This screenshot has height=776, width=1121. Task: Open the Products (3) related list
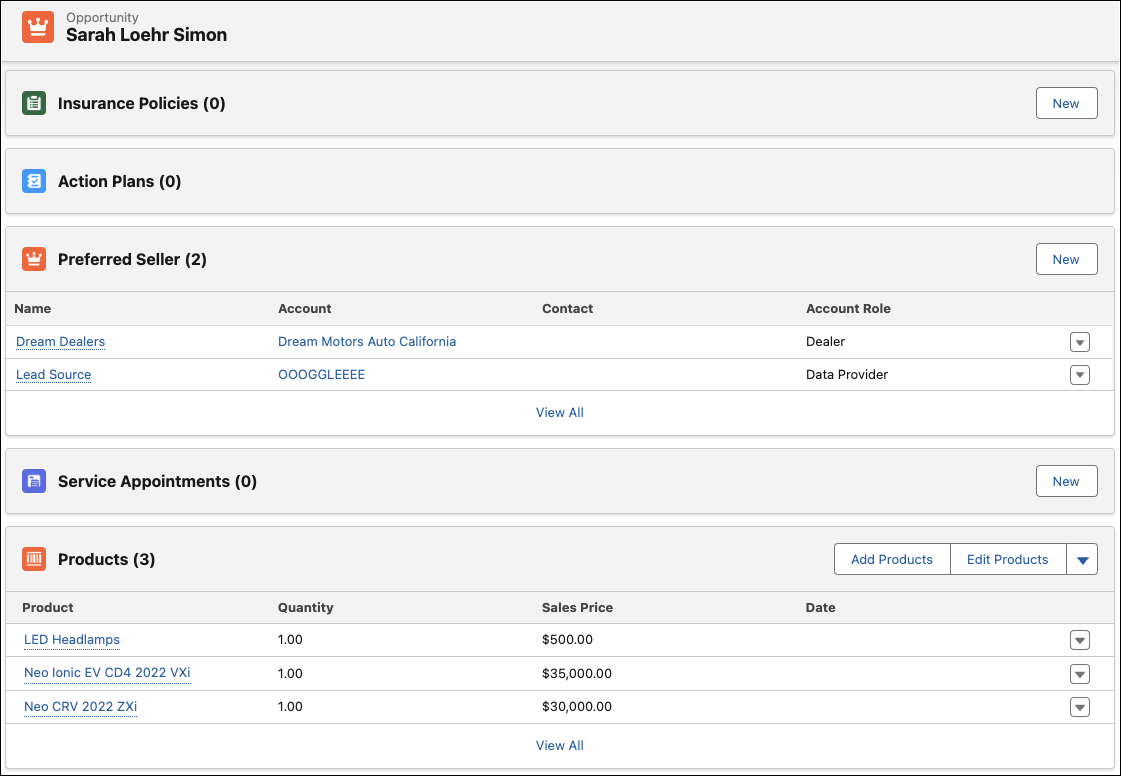[107, 559]
